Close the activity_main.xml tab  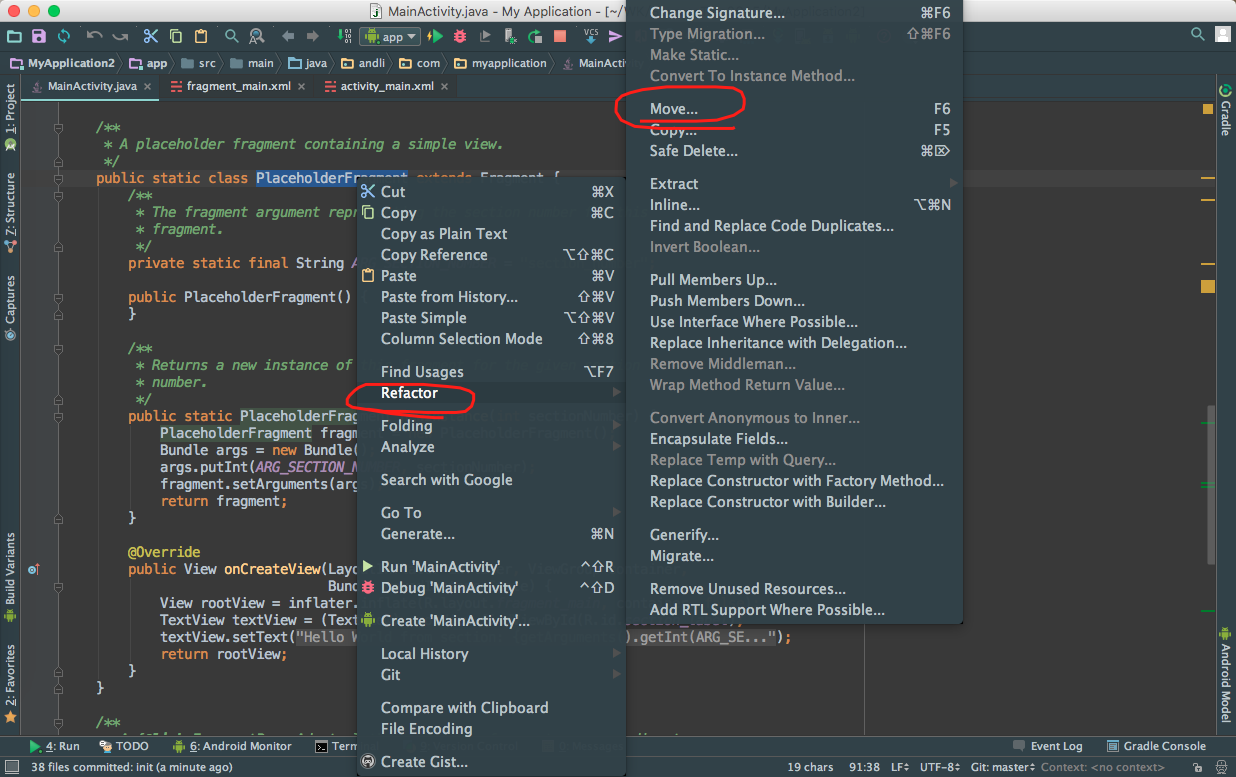coord(444,87)
